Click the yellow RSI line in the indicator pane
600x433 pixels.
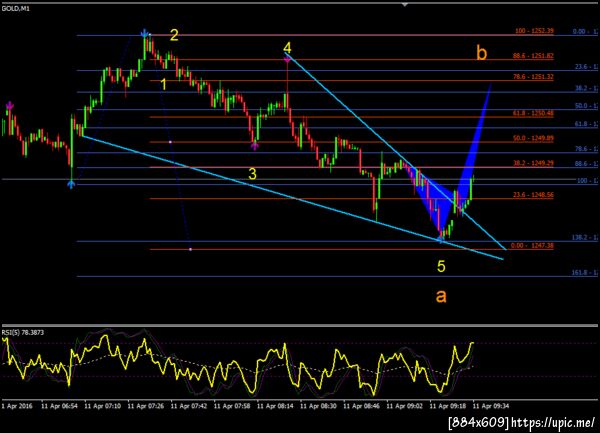coord(237,365)
